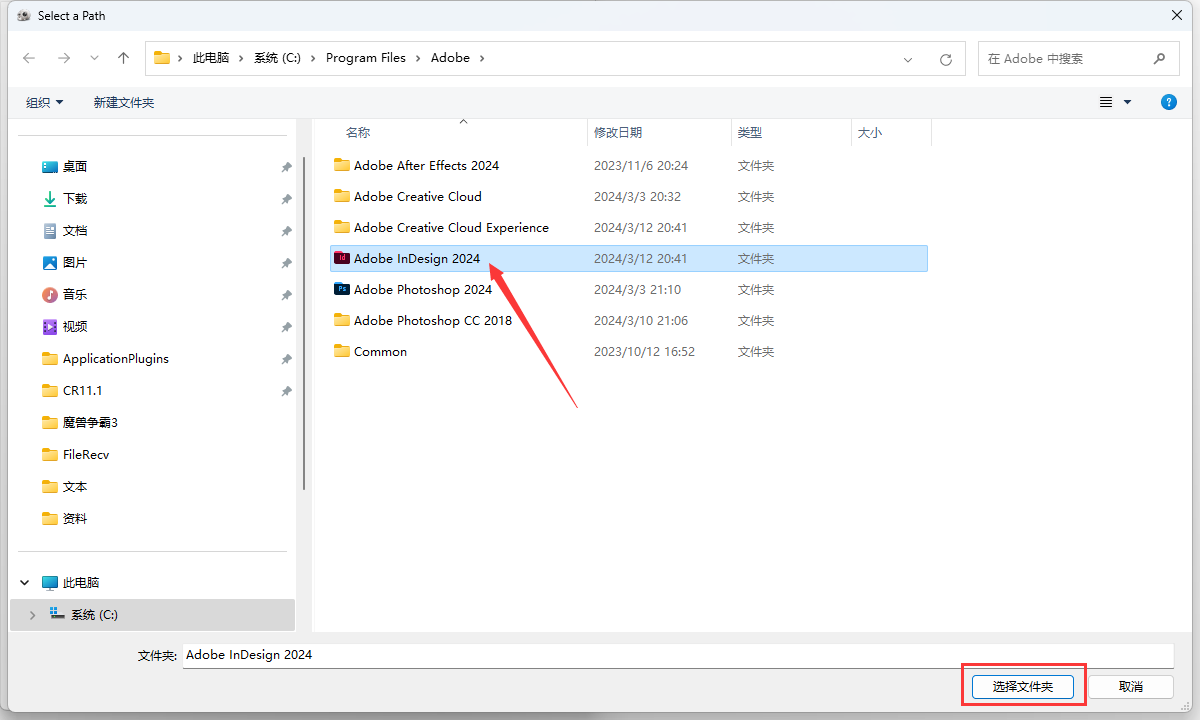Screen dimensions: 1200x720
Task: Select the Common folder icon
Action: point(342,351)
